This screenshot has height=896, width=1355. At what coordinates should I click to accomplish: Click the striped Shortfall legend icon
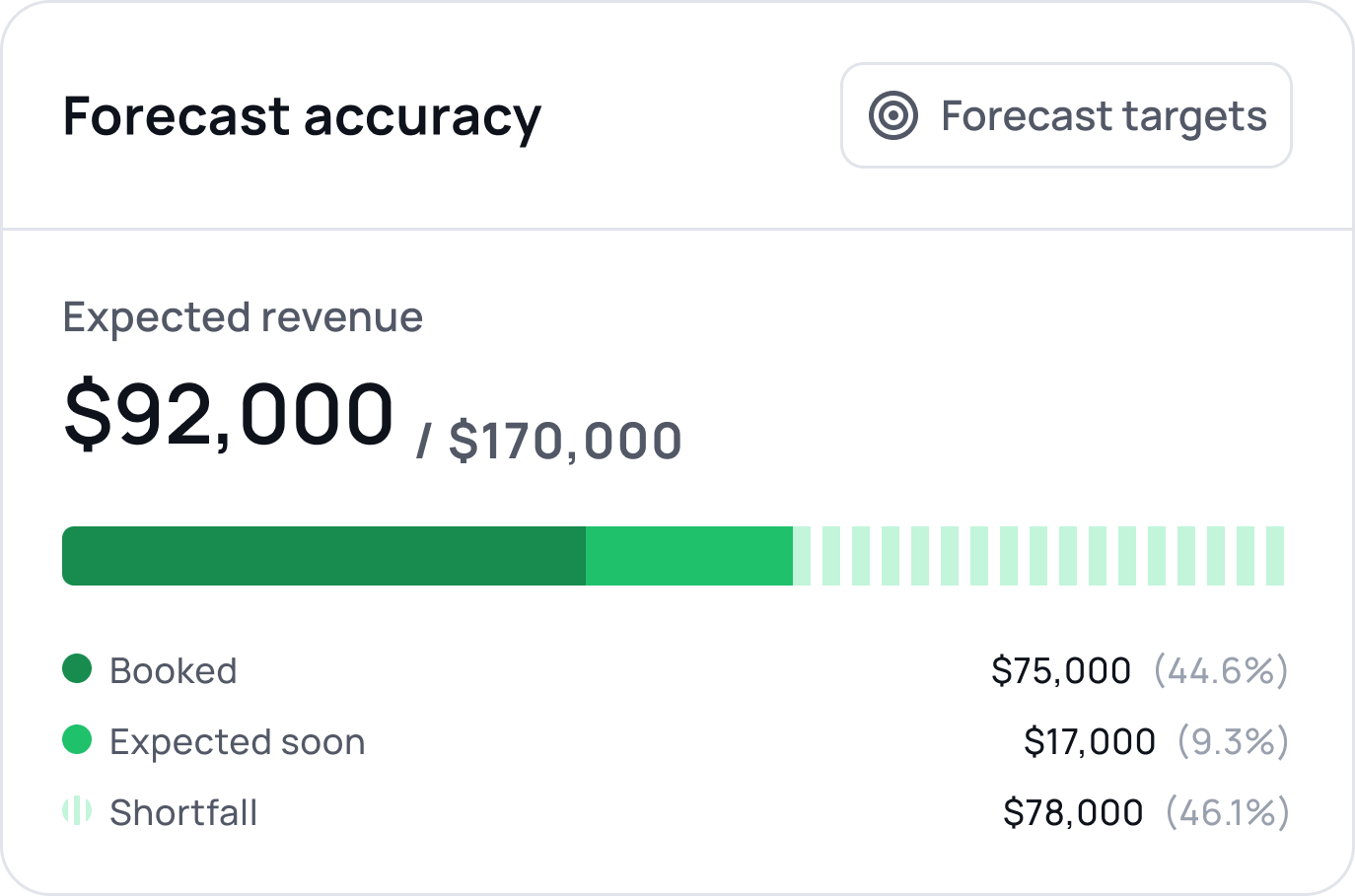pyautogui.click(x=77, y=811)
